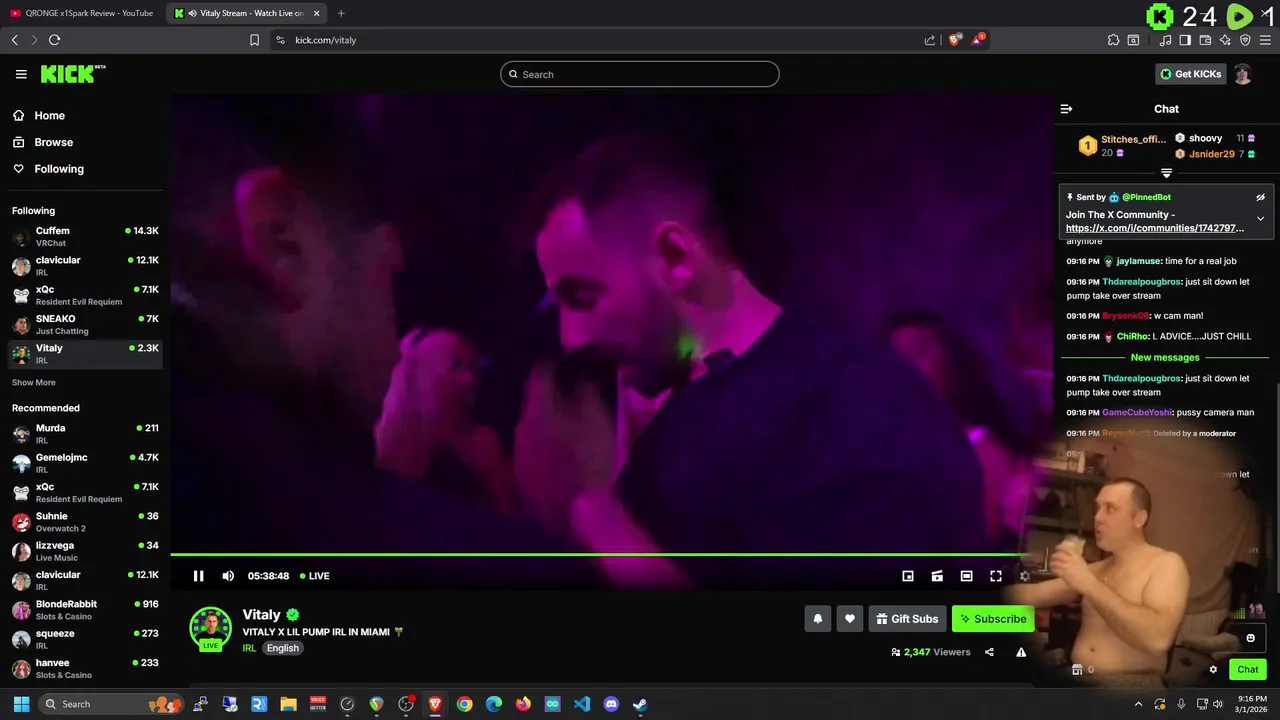This screenshot has height=720, width=1280.
Task: Open a new browser tab
Action: 341,13
